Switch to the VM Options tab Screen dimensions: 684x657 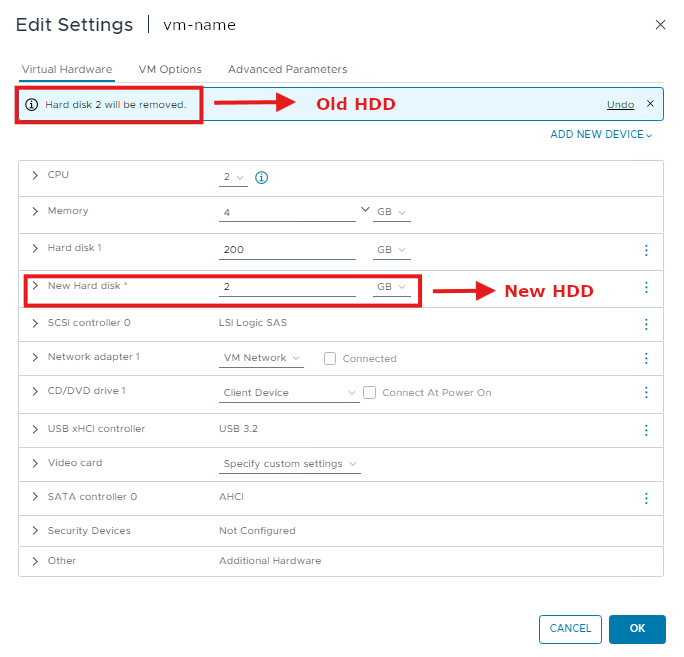(170, 70)
